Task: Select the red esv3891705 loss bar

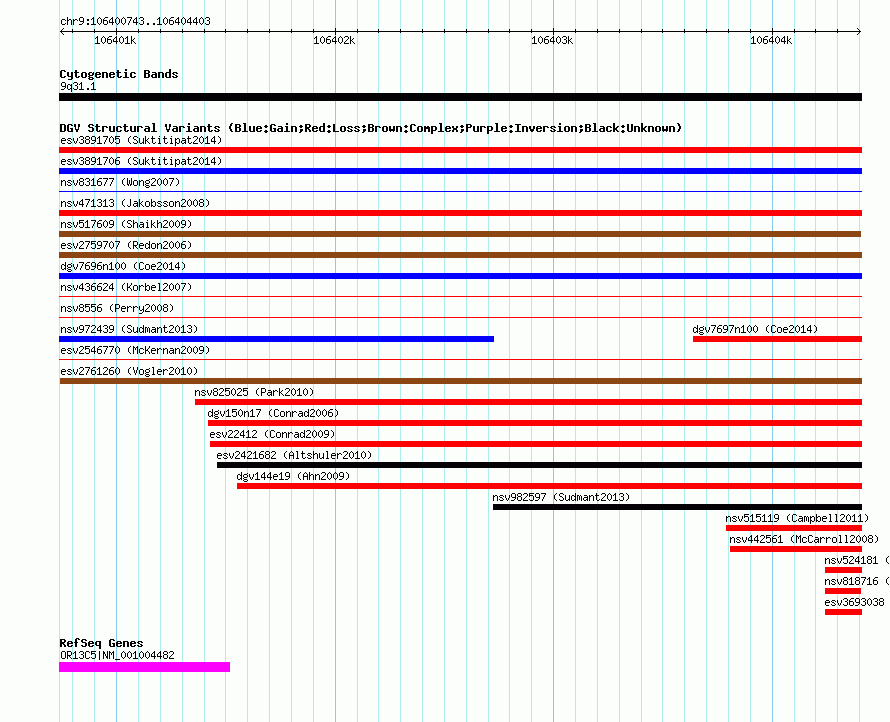Action: [460, 150]
